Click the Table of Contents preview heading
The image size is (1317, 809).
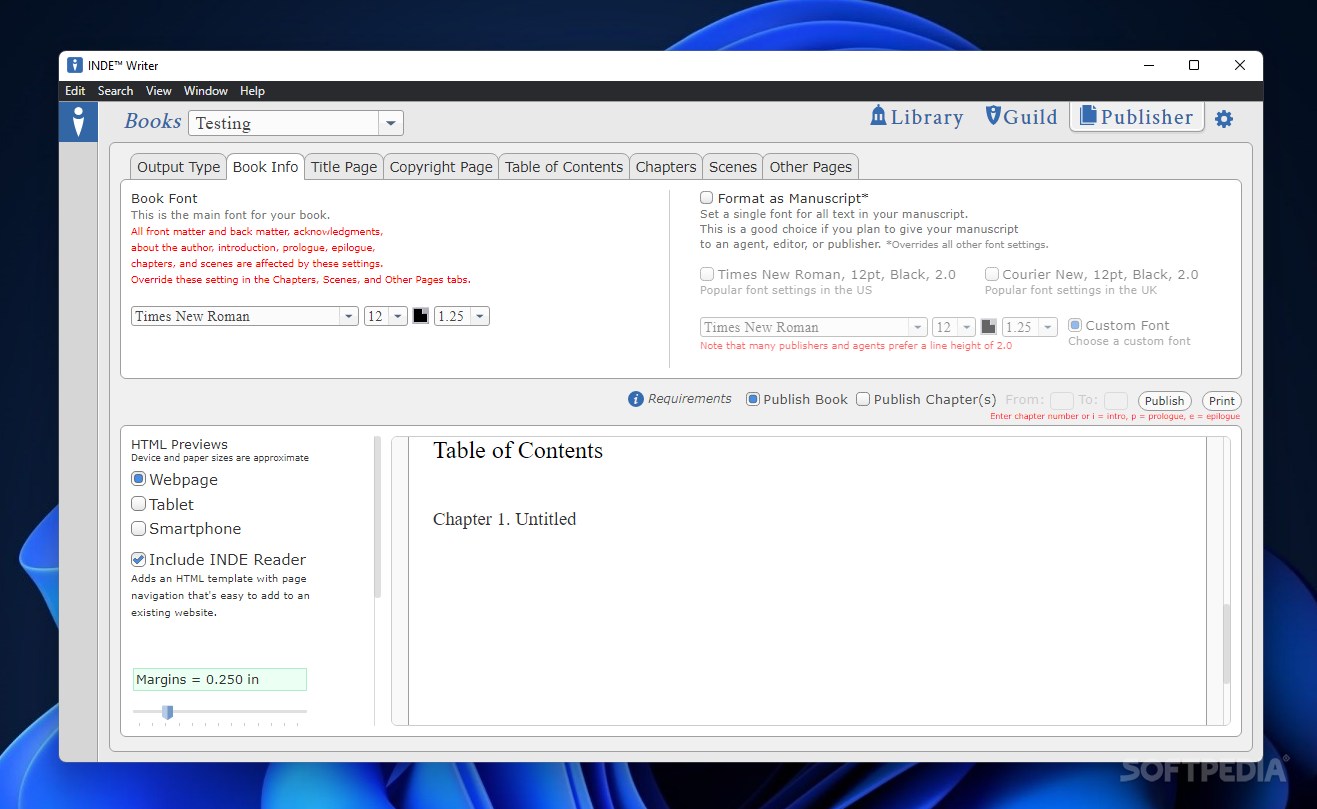click(x=518, y=451)
